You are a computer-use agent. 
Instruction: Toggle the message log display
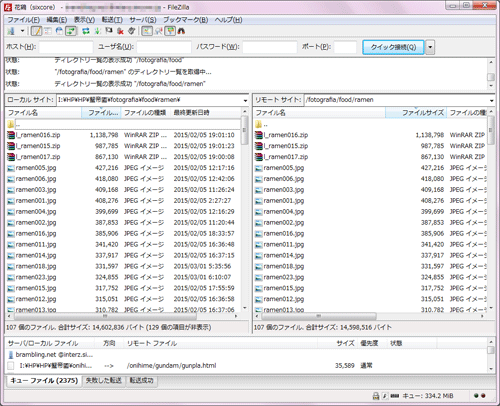(36, 31)
